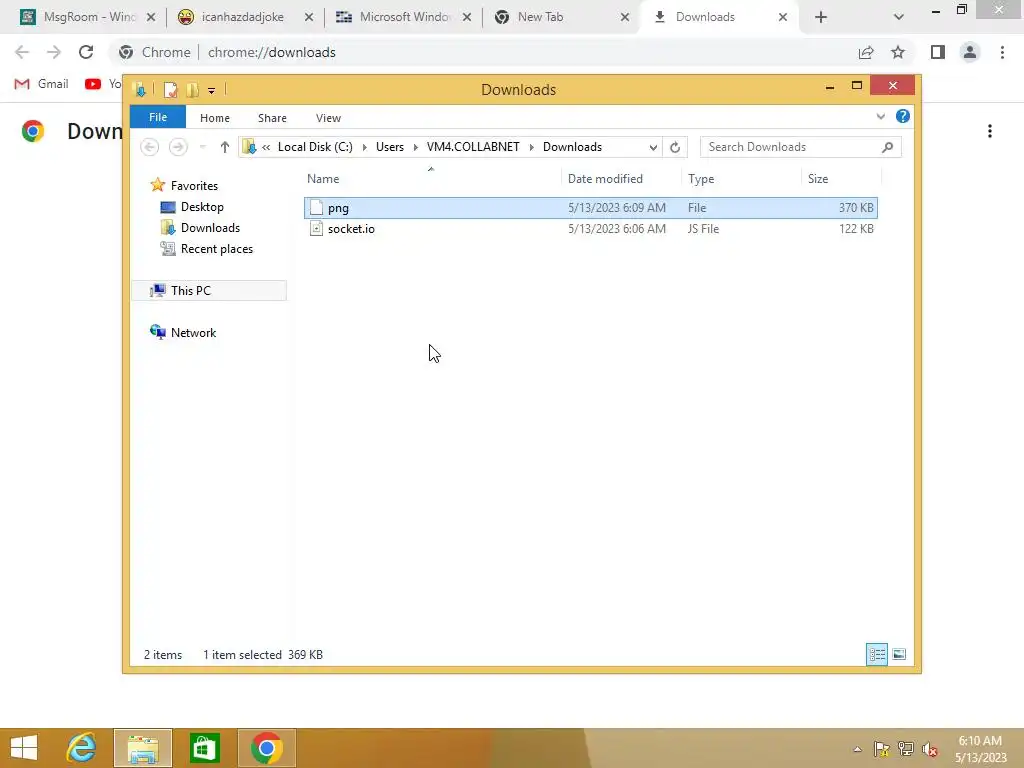
Task: Open Downloads in the Favorites list
Action: click(x=210, y=227)
